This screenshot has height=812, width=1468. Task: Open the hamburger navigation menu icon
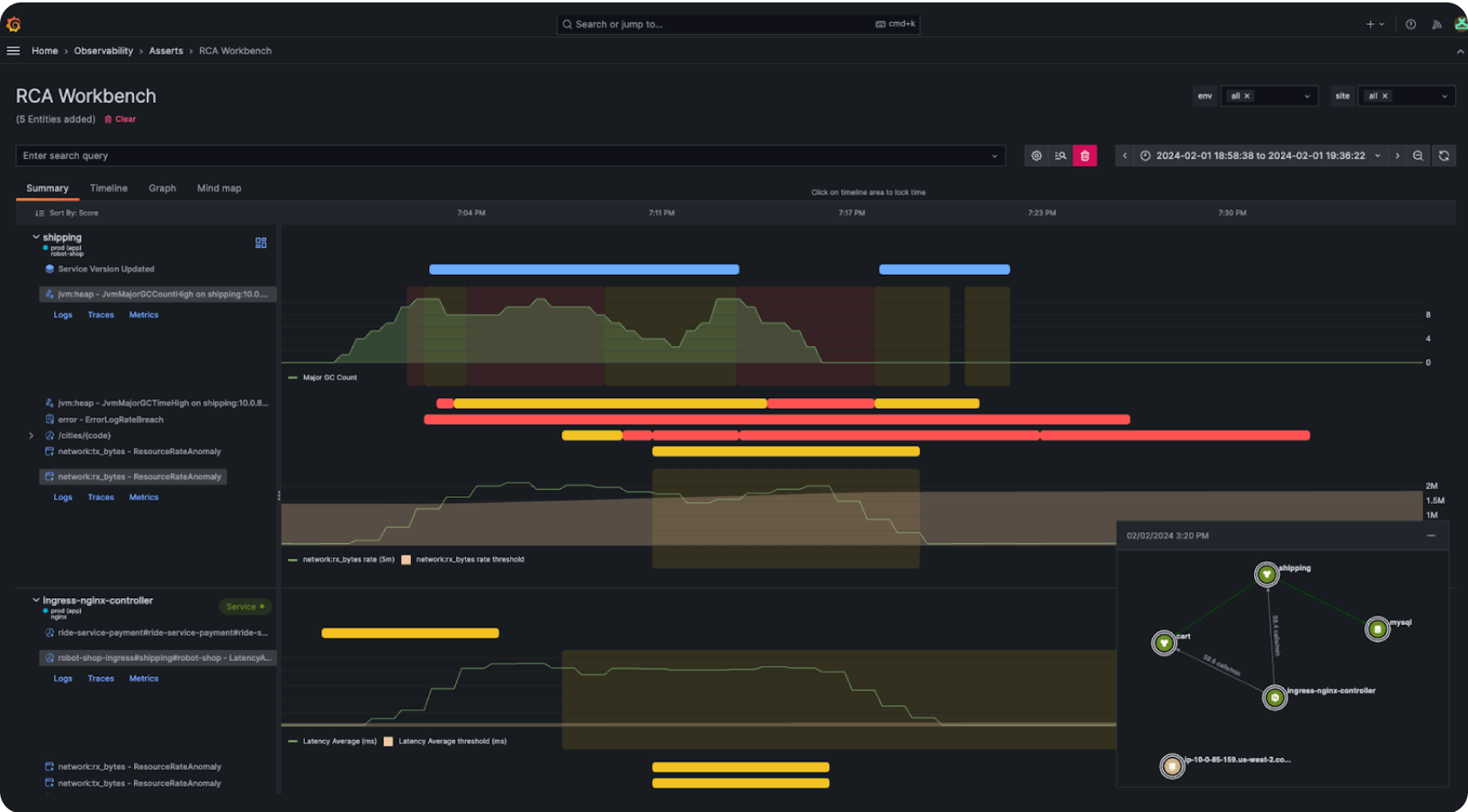point(13,50)
